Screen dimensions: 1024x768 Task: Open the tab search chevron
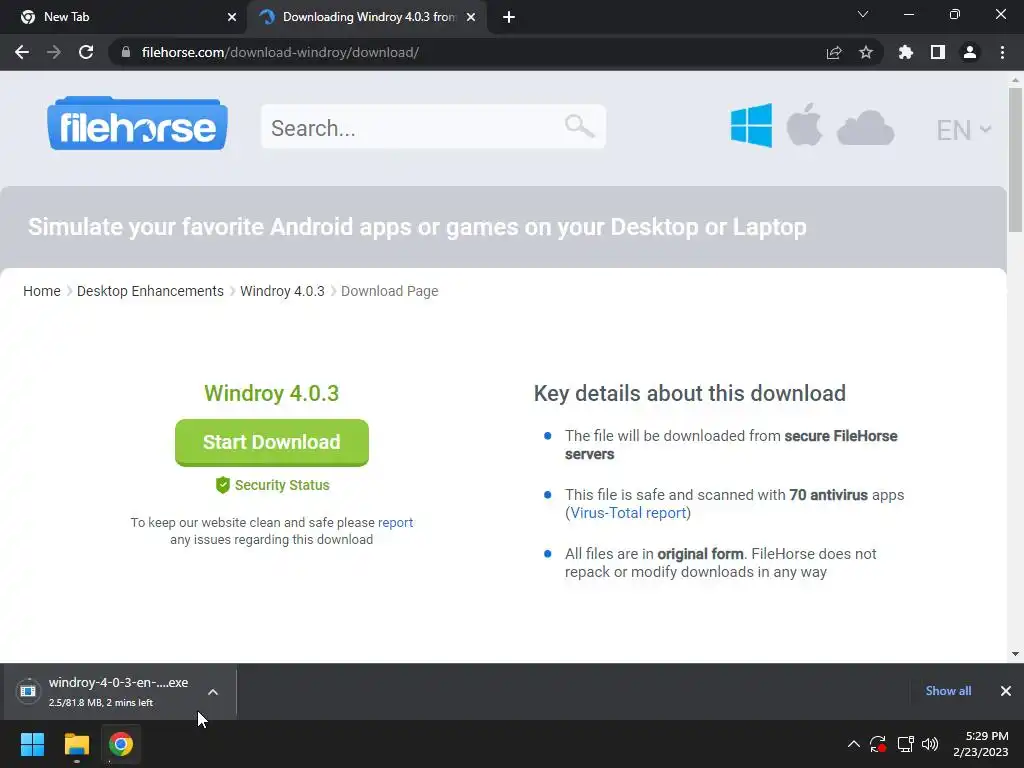863,14
